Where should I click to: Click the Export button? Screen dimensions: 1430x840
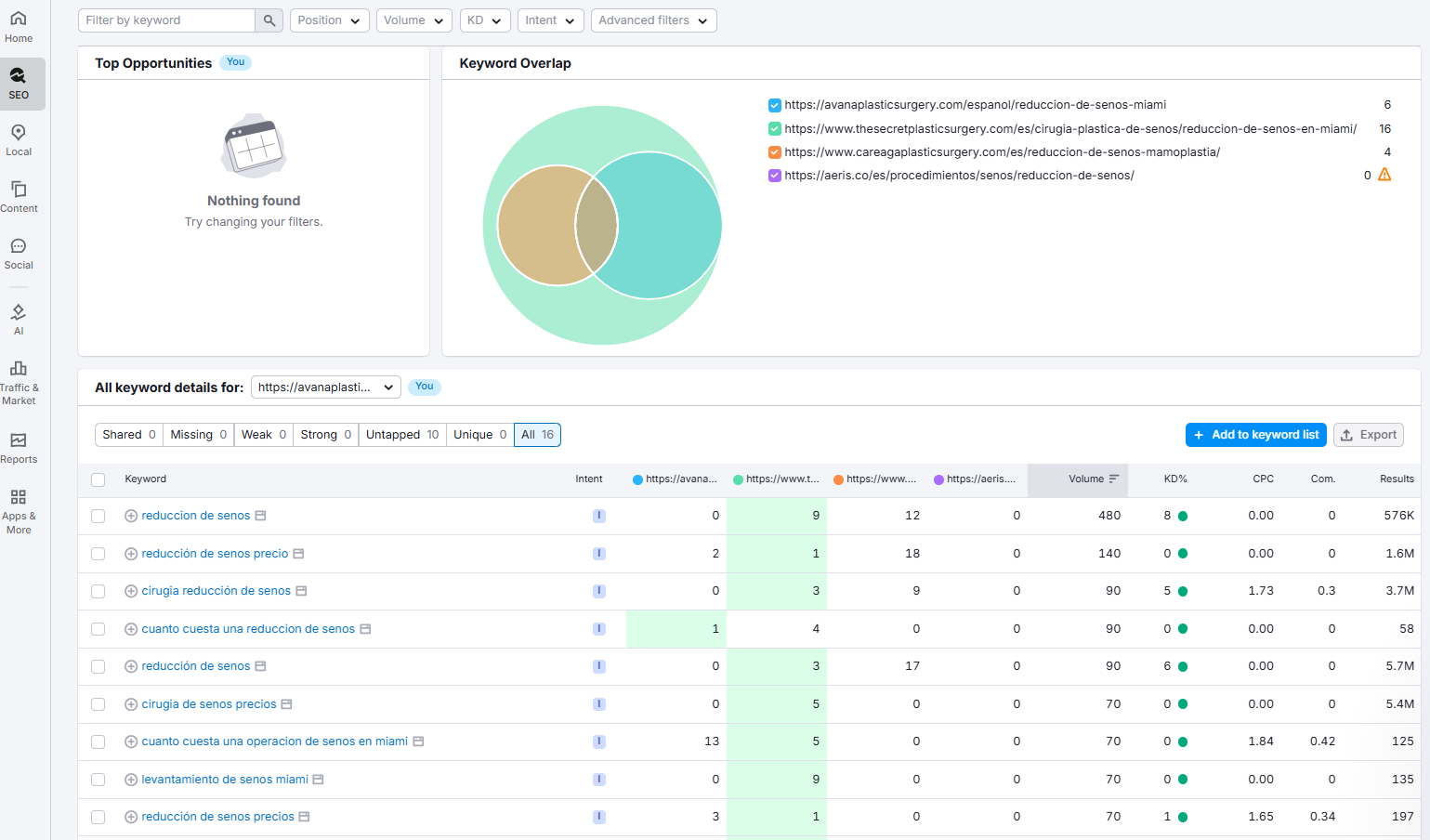click(x=1369, y=435)
